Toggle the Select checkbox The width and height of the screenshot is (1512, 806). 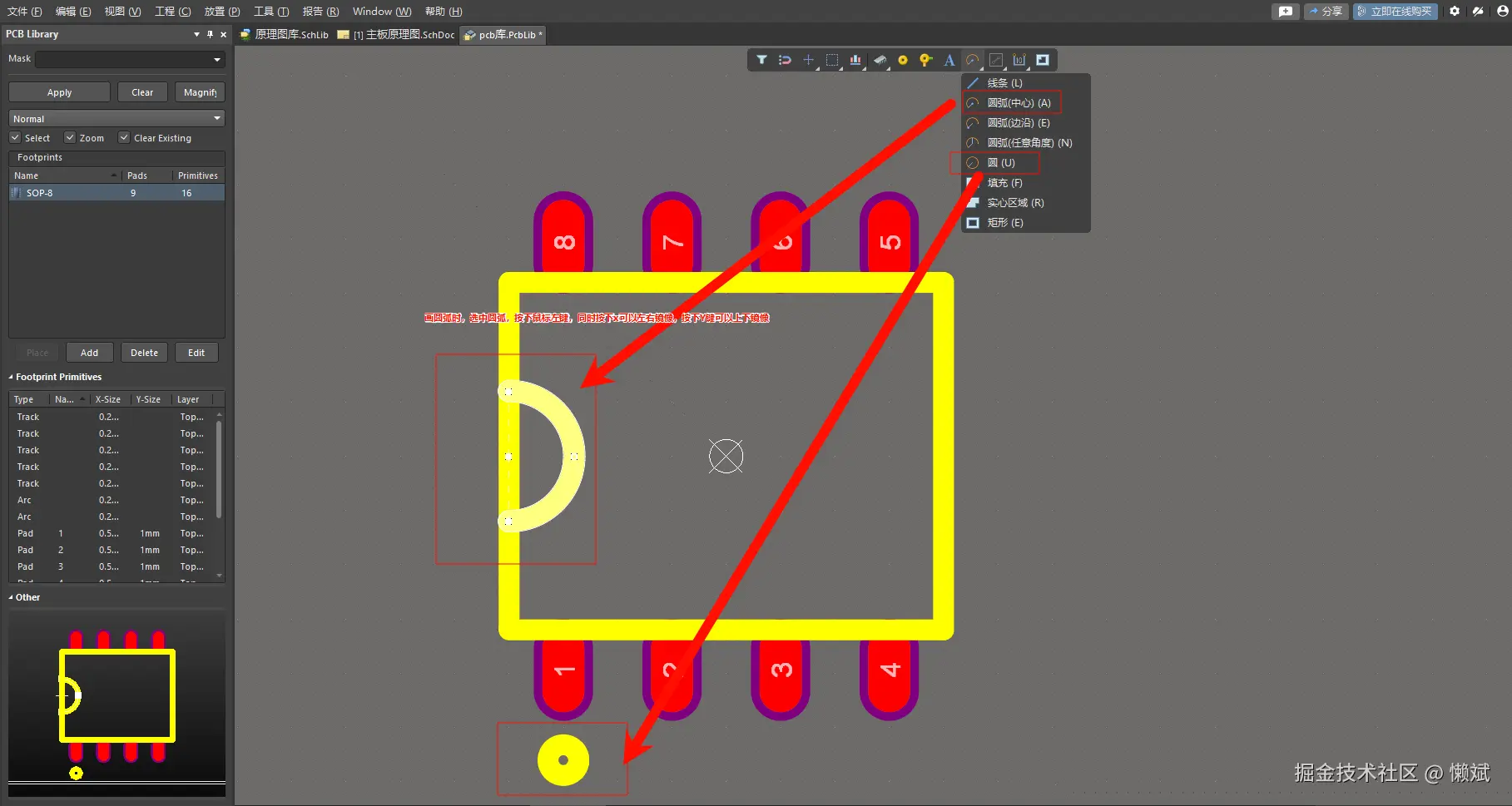[x=15, y=138]
